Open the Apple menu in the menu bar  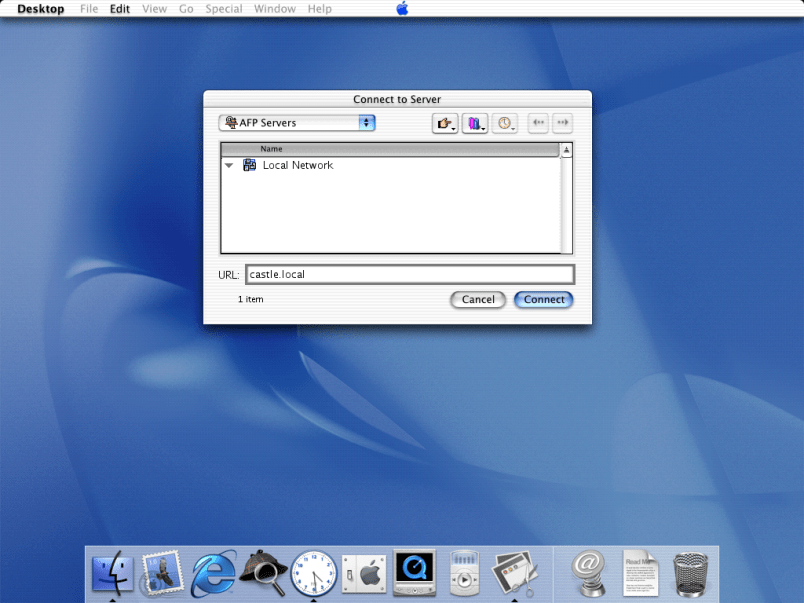pyautogui.click(x=402, y=9)
